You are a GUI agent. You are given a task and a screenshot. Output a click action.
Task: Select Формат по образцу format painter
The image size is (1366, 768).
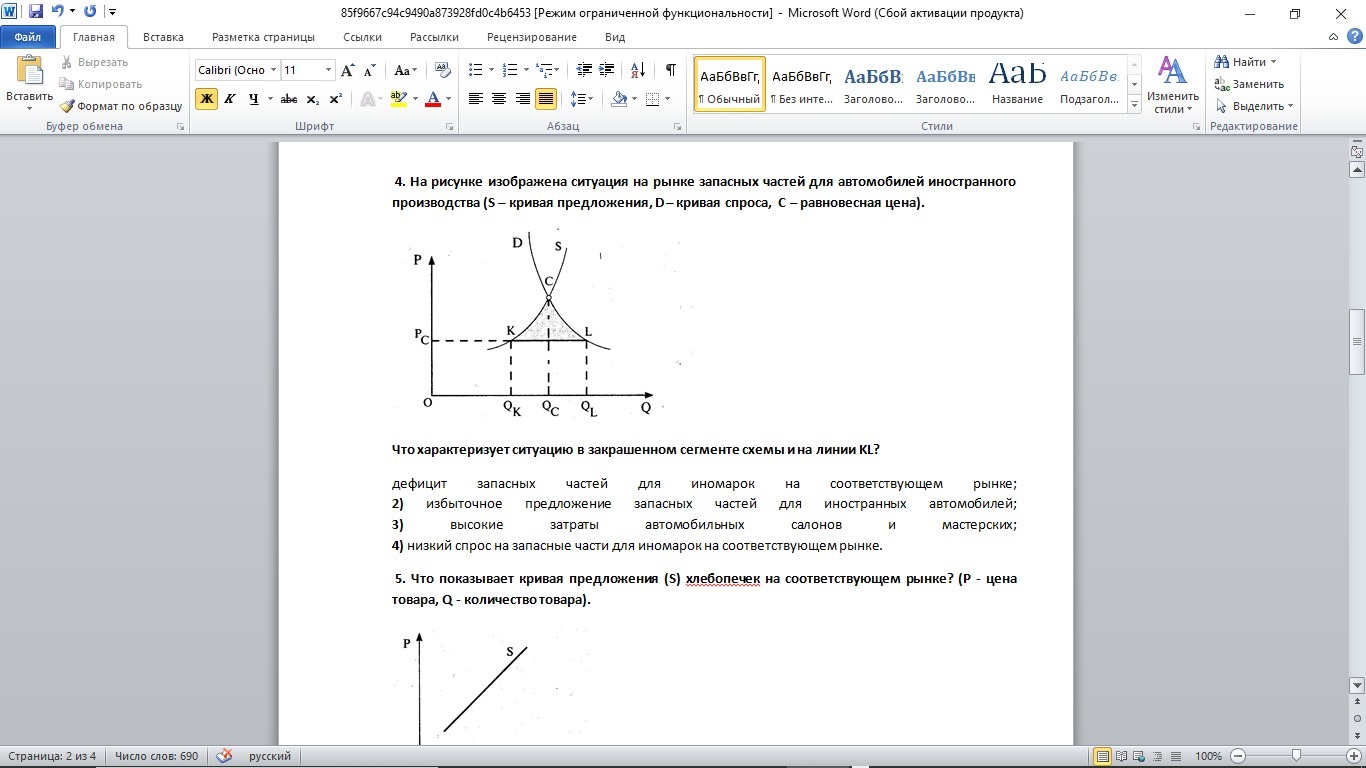tap(121, 106)
